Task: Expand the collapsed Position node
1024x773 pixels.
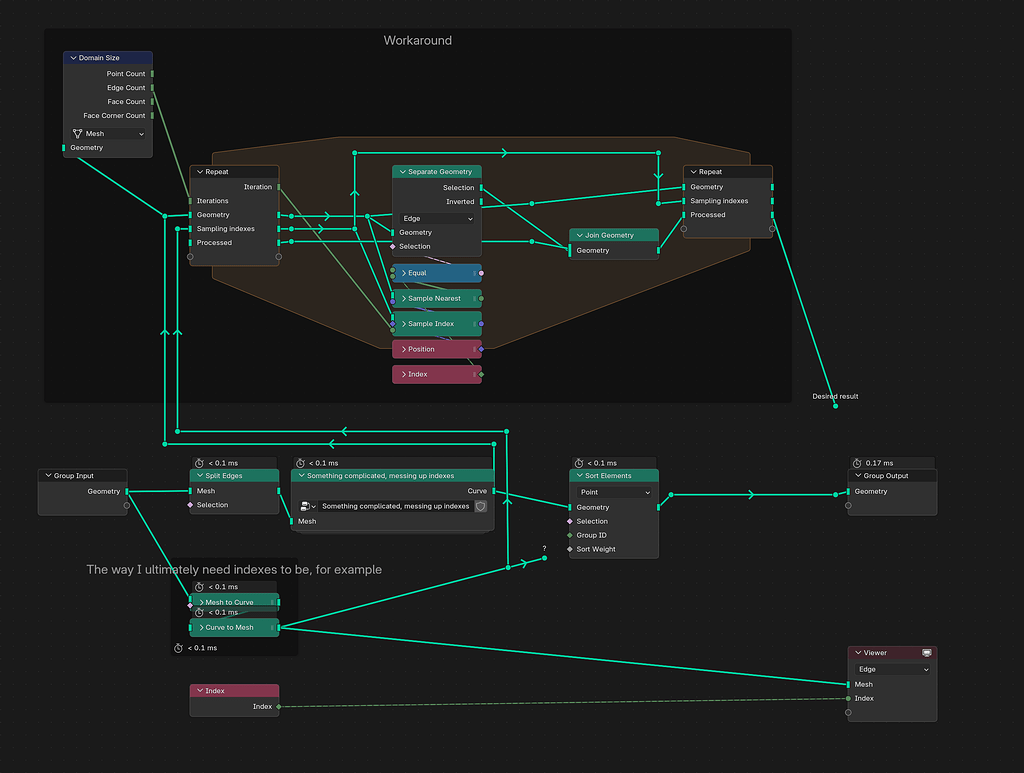Action: 404,349
